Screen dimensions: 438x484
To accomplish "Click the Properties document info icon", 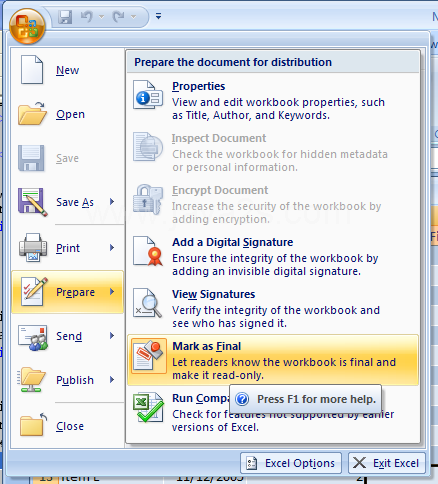I will click(148, 94).
